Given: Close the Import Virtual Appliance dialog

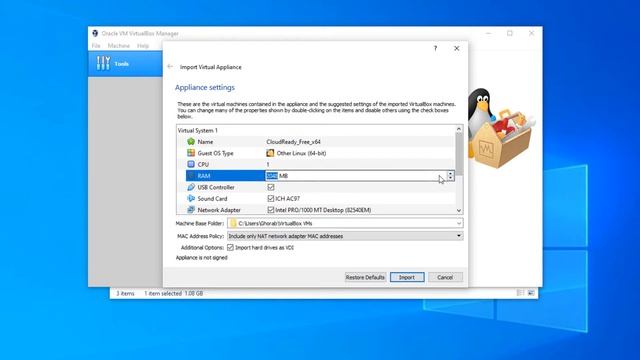Looking at the screenshot, I should pyautogui.click(x=457, y=48).
